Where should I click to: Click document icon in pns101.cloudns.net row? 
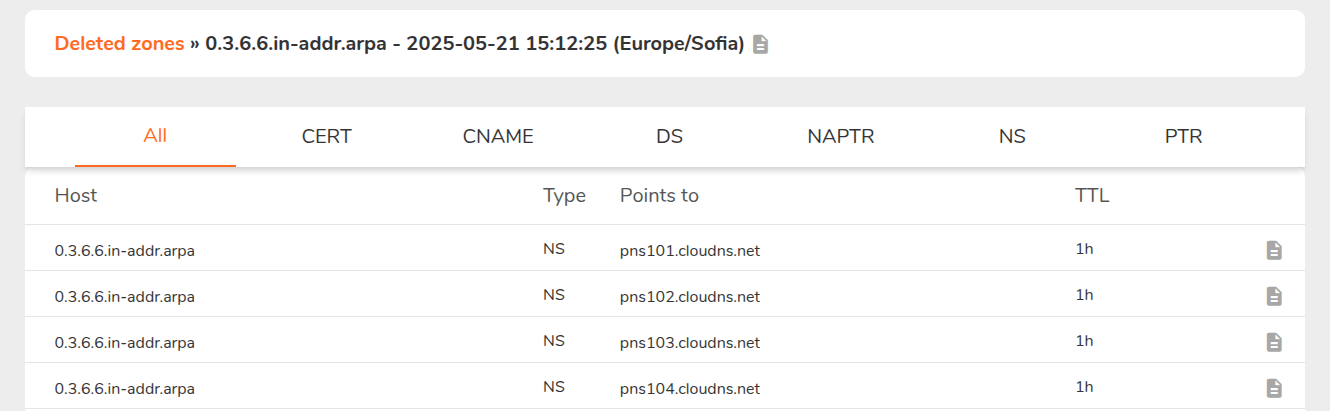[x=1273, y=250]
